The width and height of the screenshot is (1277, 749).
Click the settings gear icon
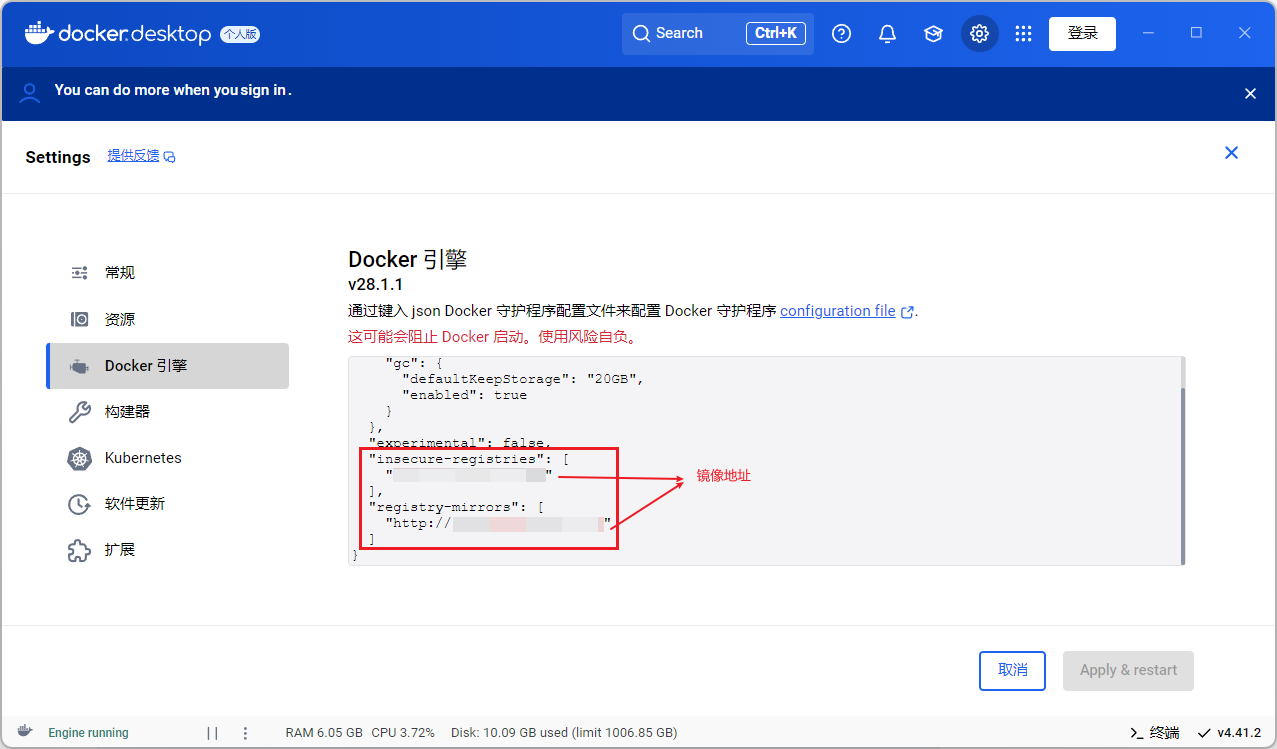pyautogui.click(x=979, y=34)
